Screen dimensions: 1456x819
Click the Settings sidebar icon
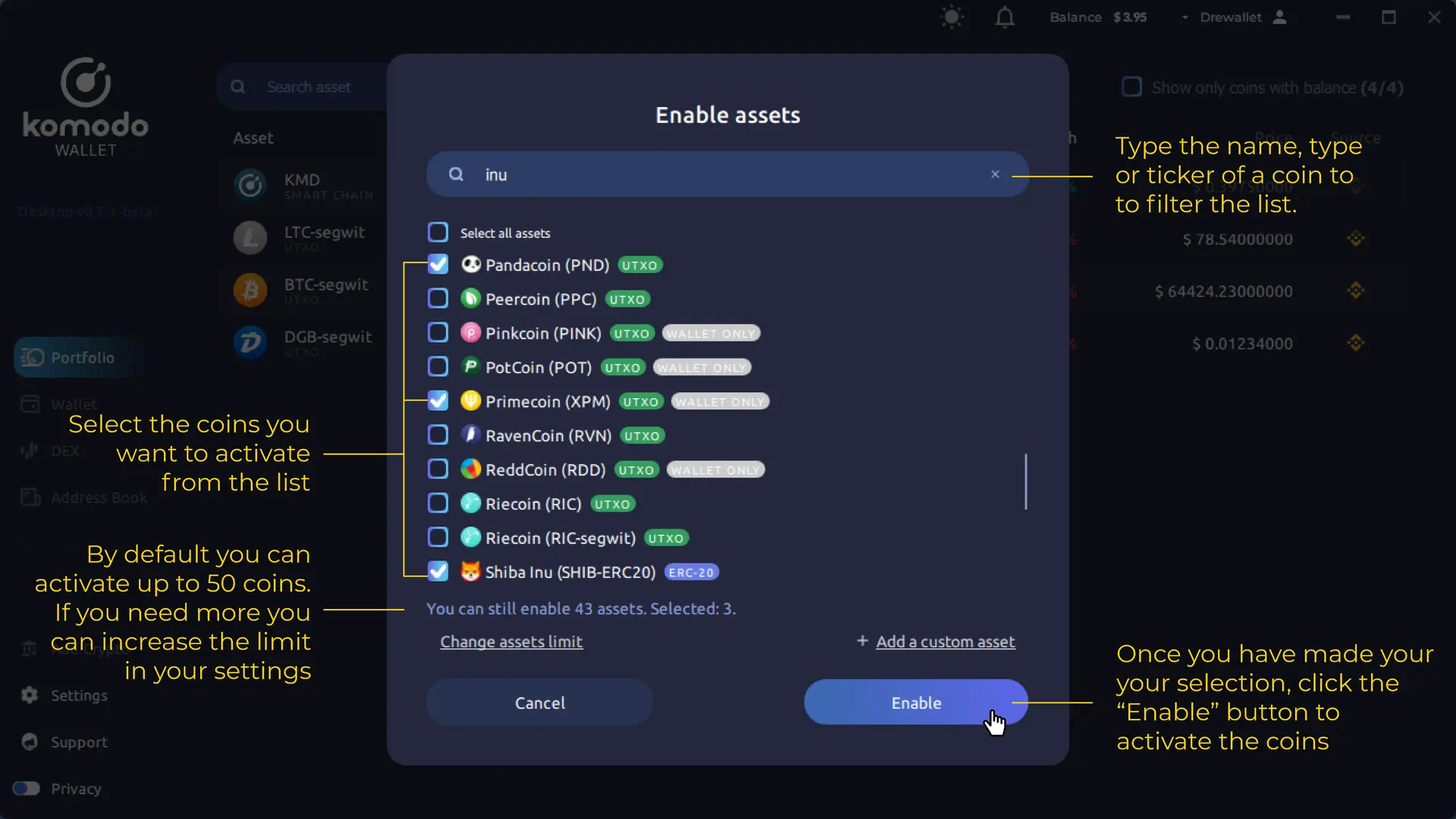[x=29, y=695]
